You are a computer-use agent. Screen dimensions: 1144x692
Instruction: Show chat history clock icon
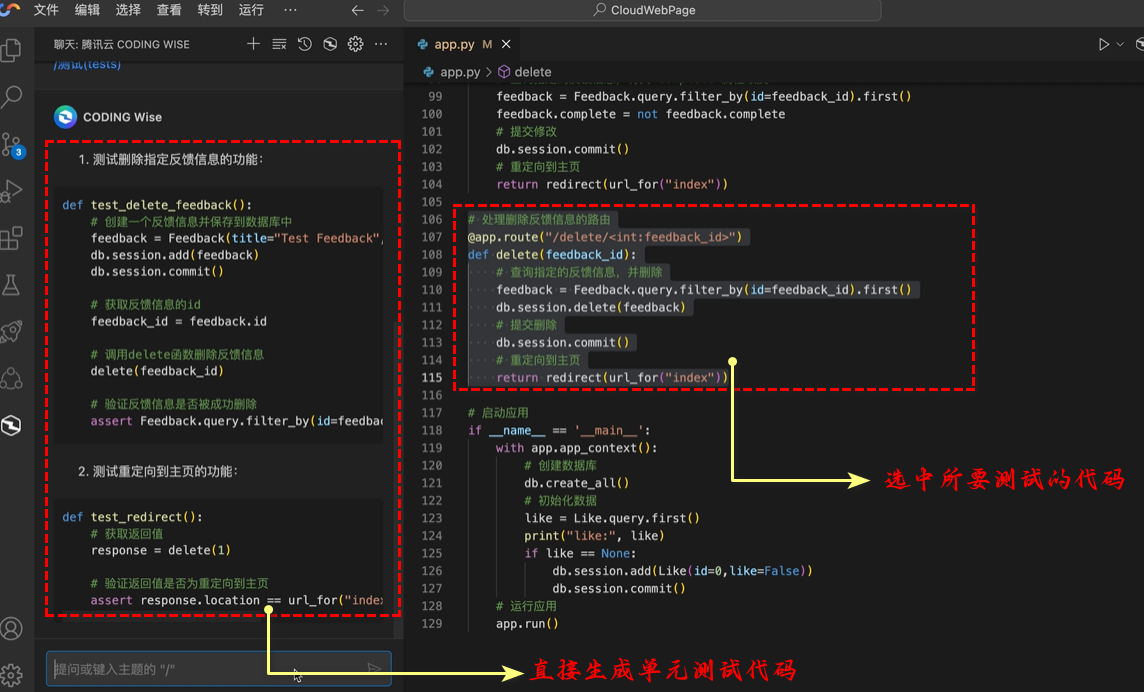(x=304, y=44)
